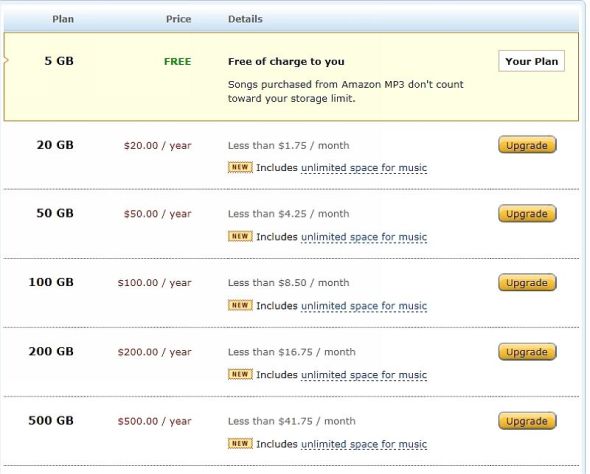Click the Plan column header
The height and width of the screenshot is (474, 590).
(x=63, y=19)
